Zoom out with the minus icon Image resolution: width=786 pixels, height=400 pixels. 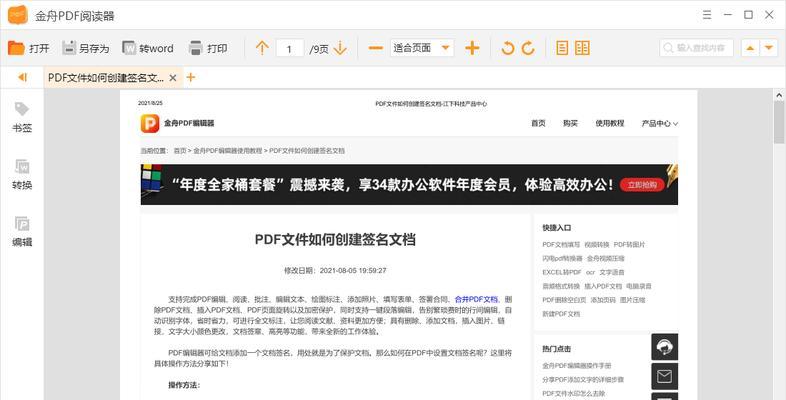(x=375, y=48)
